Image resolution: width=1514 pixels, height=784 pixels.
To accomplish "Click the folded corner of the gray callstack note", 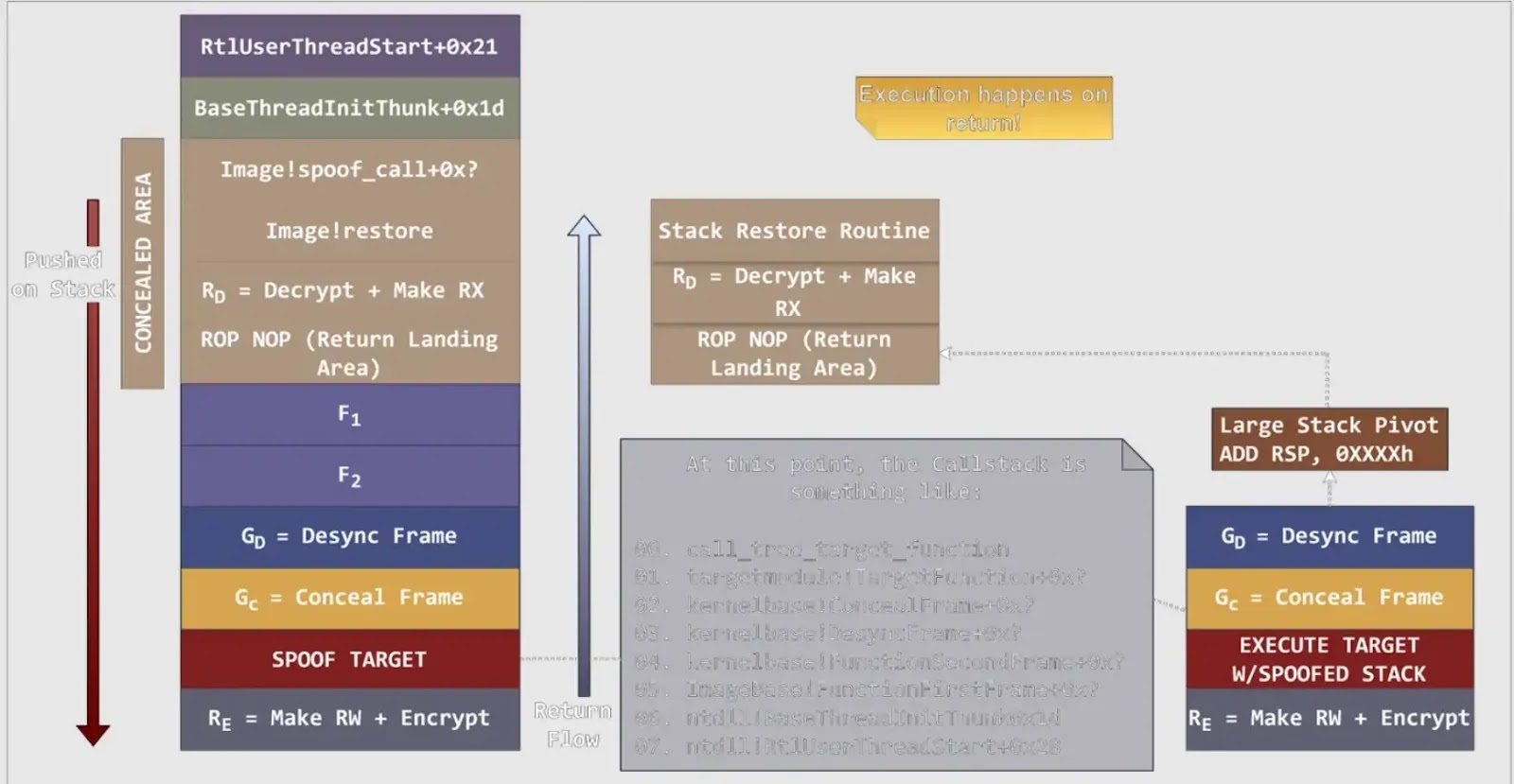I will point(1136,455).
